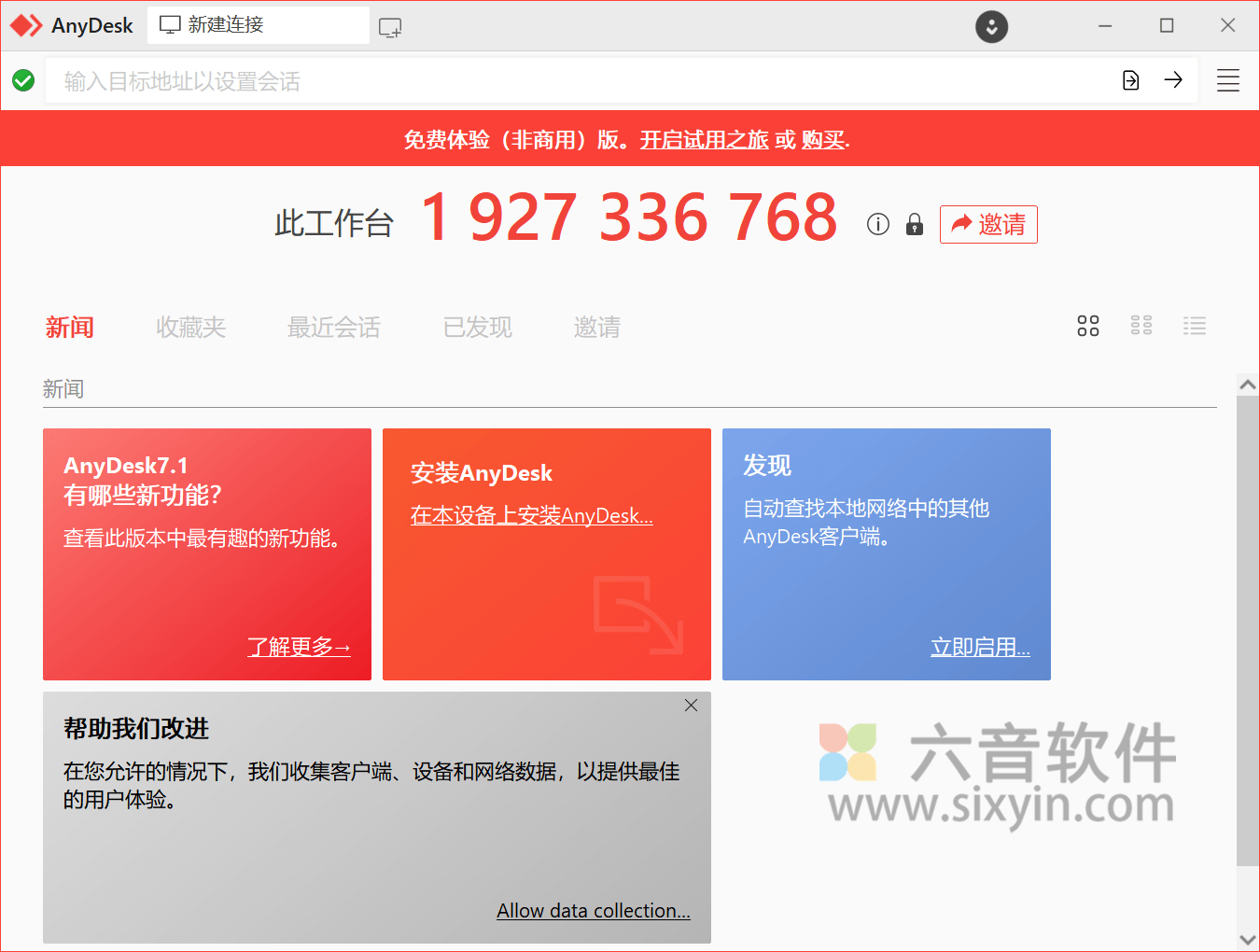Click the AnyDesk update download icon
Viewport: 1260px width, 952px height.
pos(991,27)
